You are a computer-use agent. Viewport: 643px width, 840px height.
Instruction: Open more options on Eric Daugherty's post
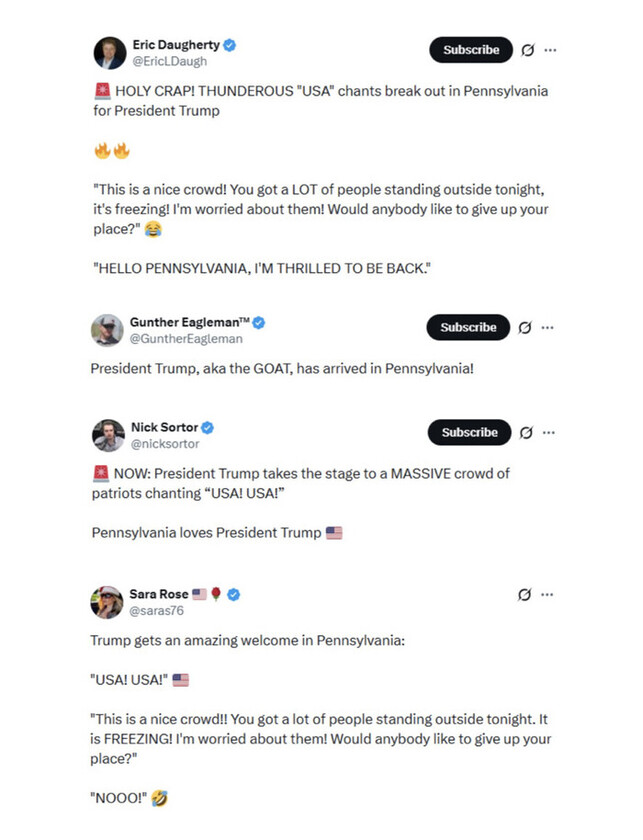pos(550,50)
